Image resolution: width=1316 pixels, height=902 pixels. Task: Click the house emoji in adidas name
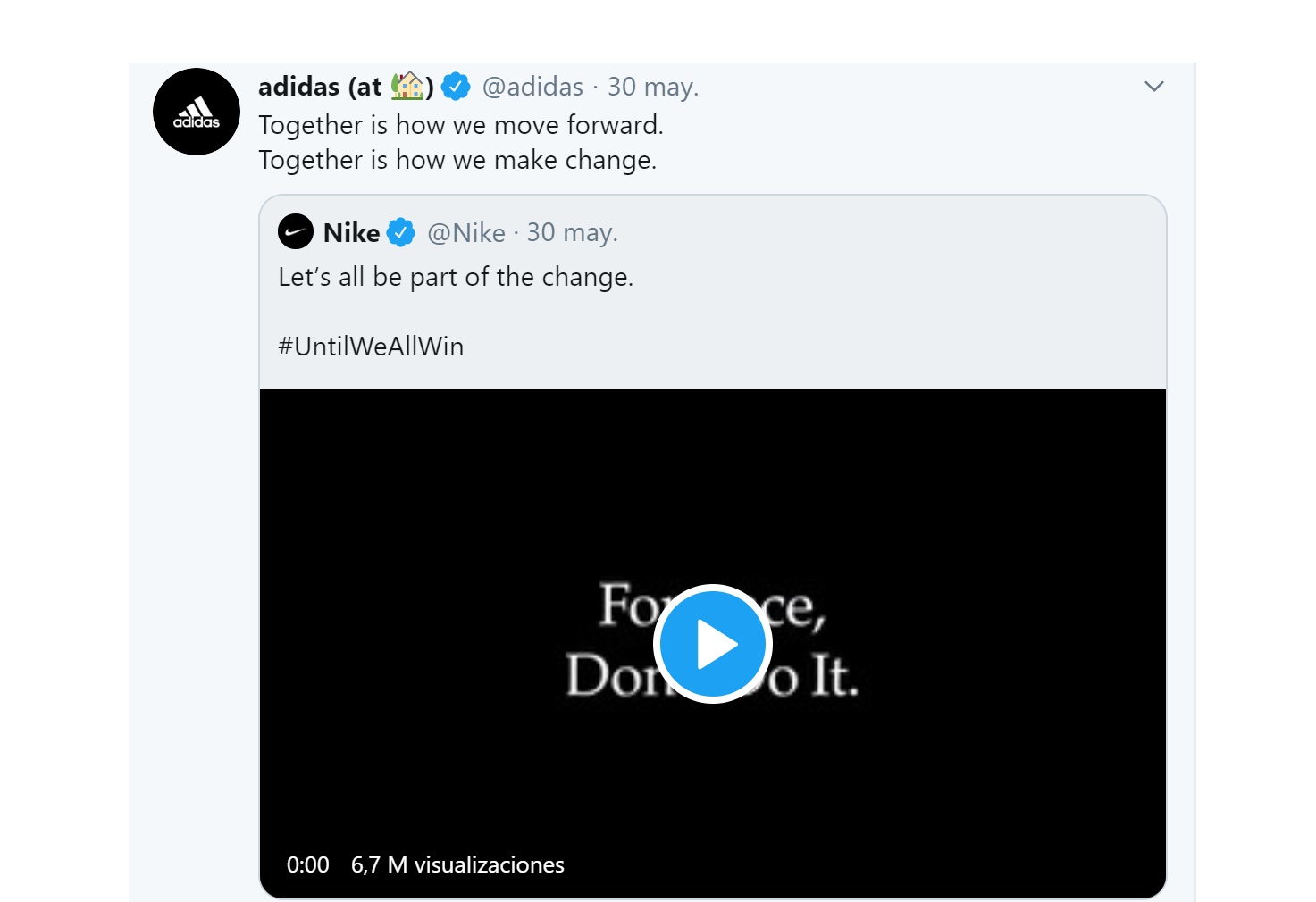pyautogui.click(x=407, y=86)
